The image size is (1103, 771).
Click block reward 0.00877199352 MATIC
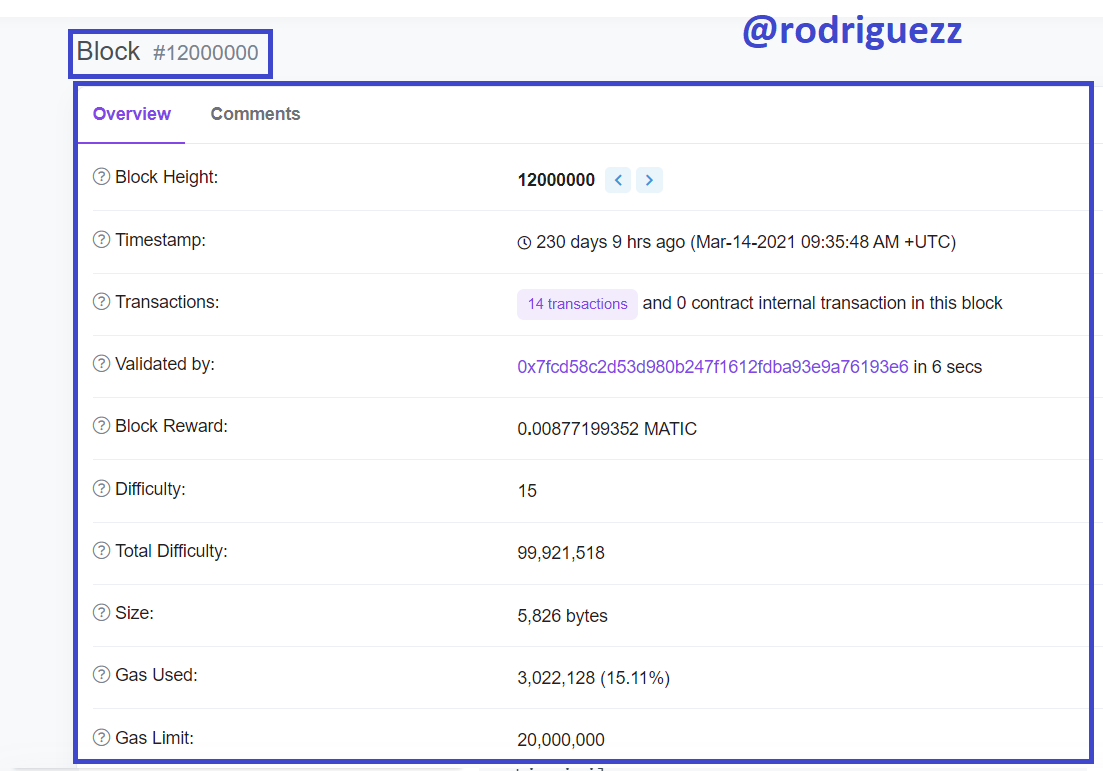(607, 428)
